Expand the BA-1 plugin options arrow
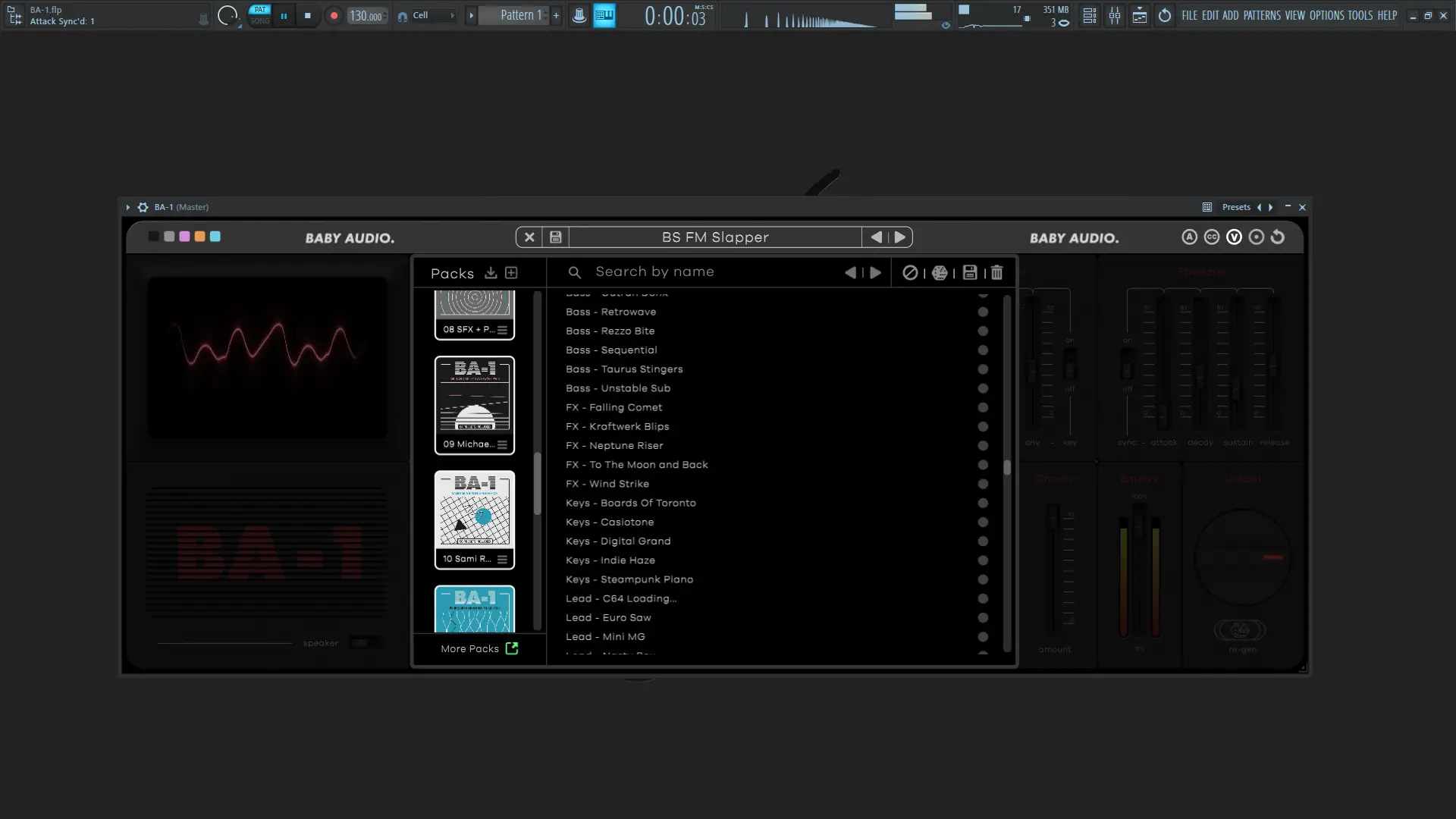This screenshot has height=819, width=1456. point(127,207)
